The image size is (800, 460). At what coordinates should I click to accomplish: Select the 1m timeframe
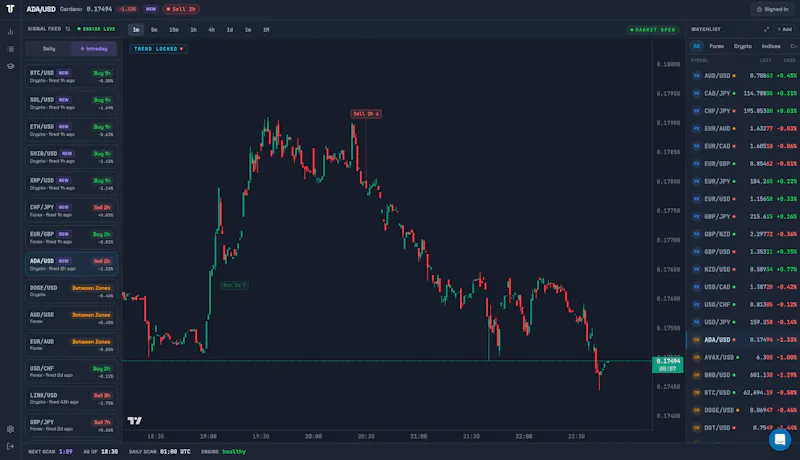tap(136, 30)
